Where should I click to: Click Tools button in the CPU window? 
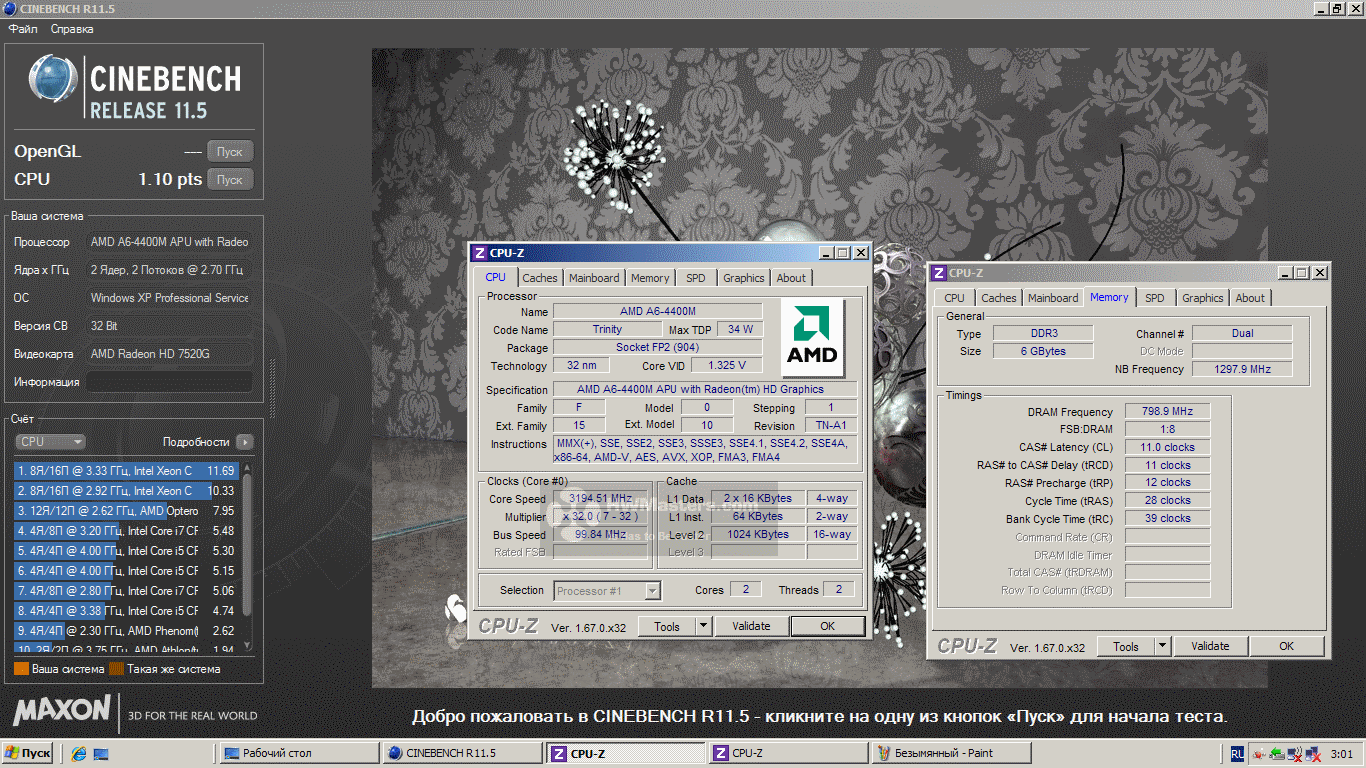pyautogui.click(x=667, y=627)
